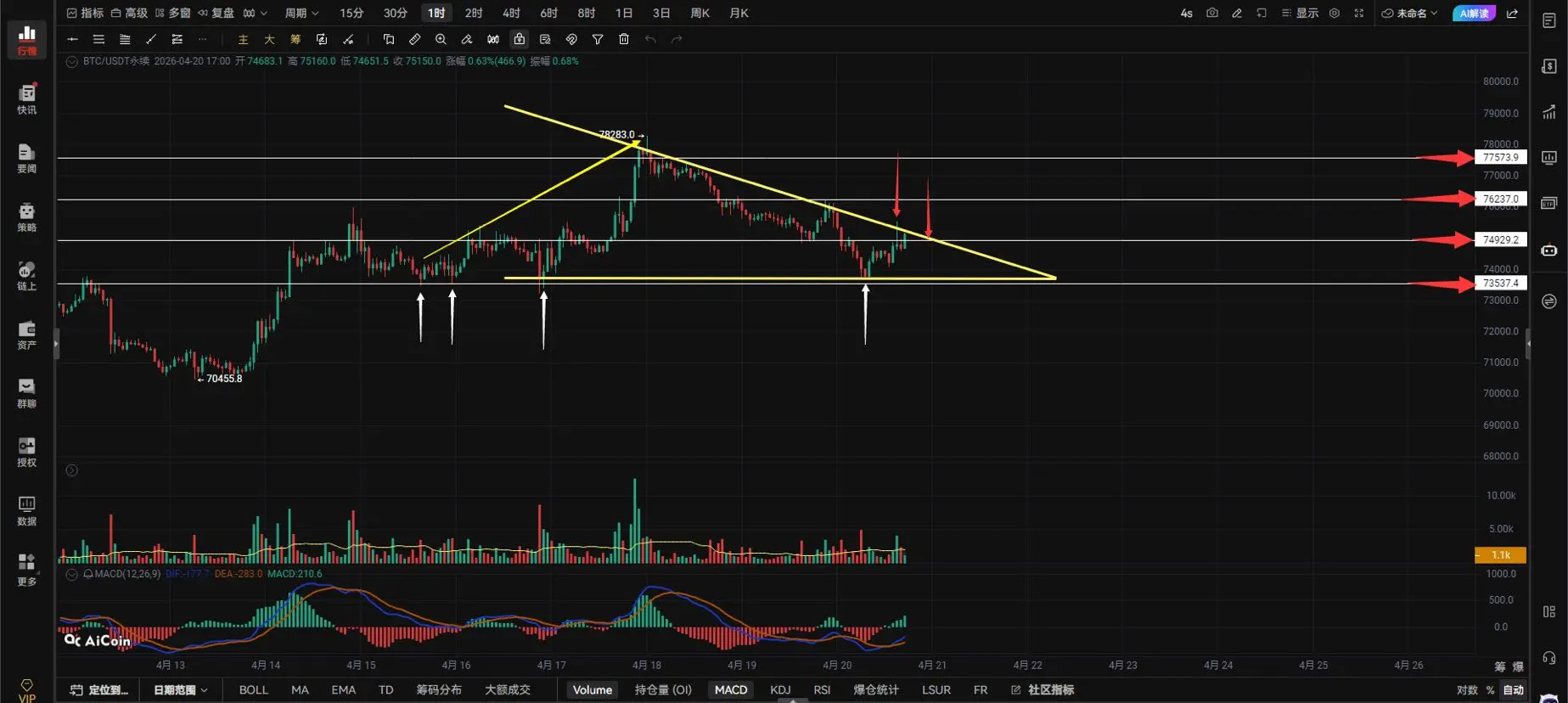Toggle the percent price scale
1568x703 pixels.
point(1490,690)
